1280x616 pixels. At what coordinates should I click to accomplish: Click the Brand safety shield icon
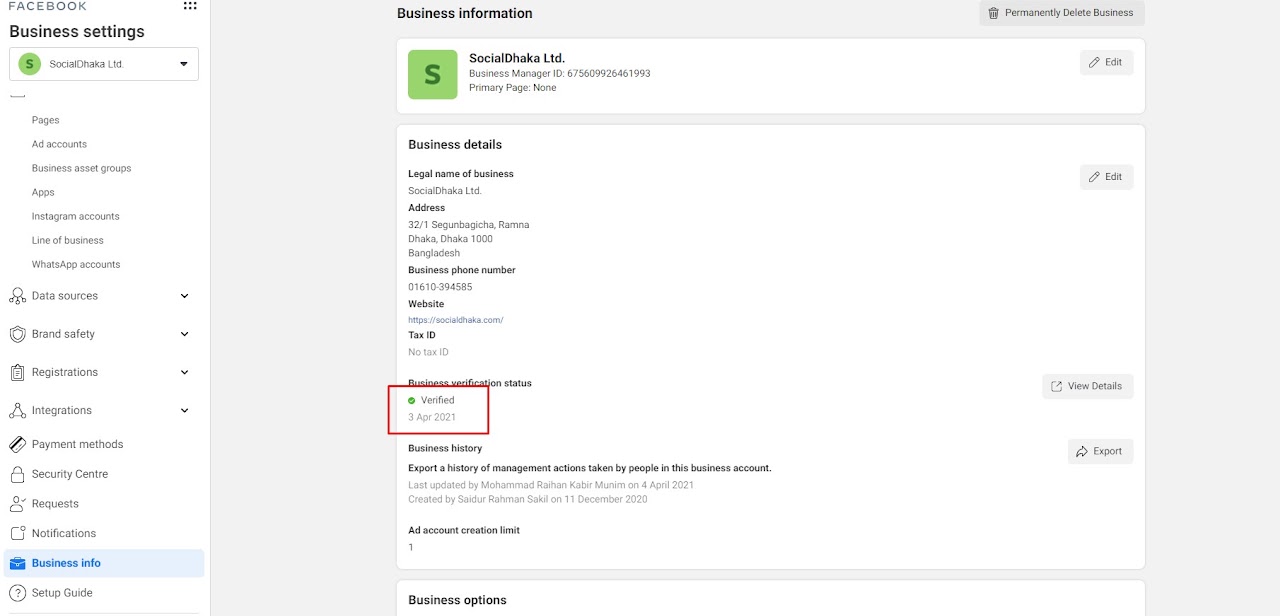[x=17, y=334]
